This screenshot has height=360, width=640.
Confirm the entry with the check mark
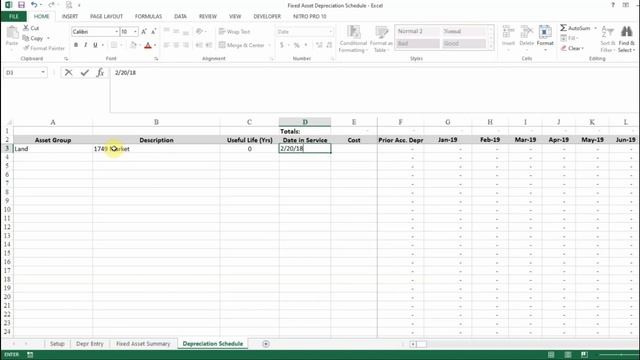click(84, 72)
